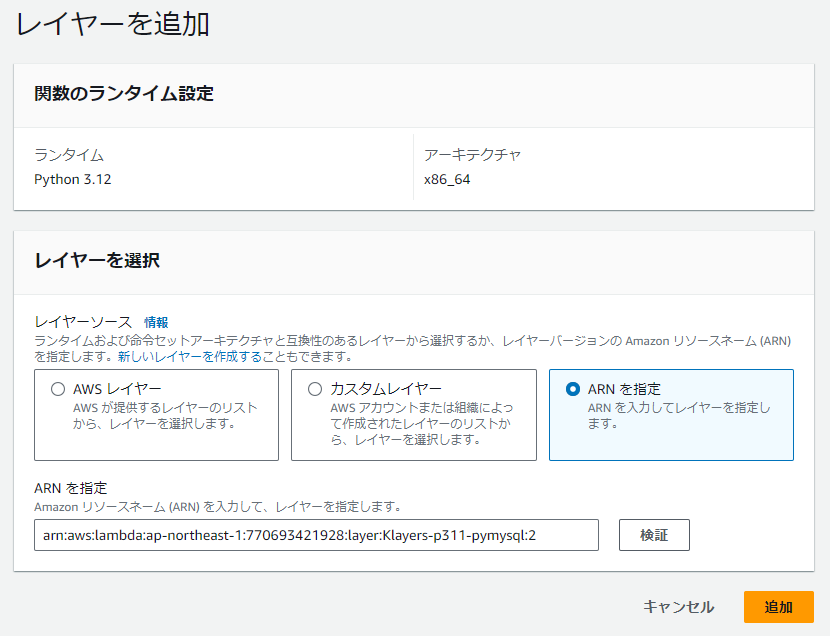This screenshot has width=831, height=637.
Task: Click the x86_64 architecture value
Action: [x=447, y=179]
